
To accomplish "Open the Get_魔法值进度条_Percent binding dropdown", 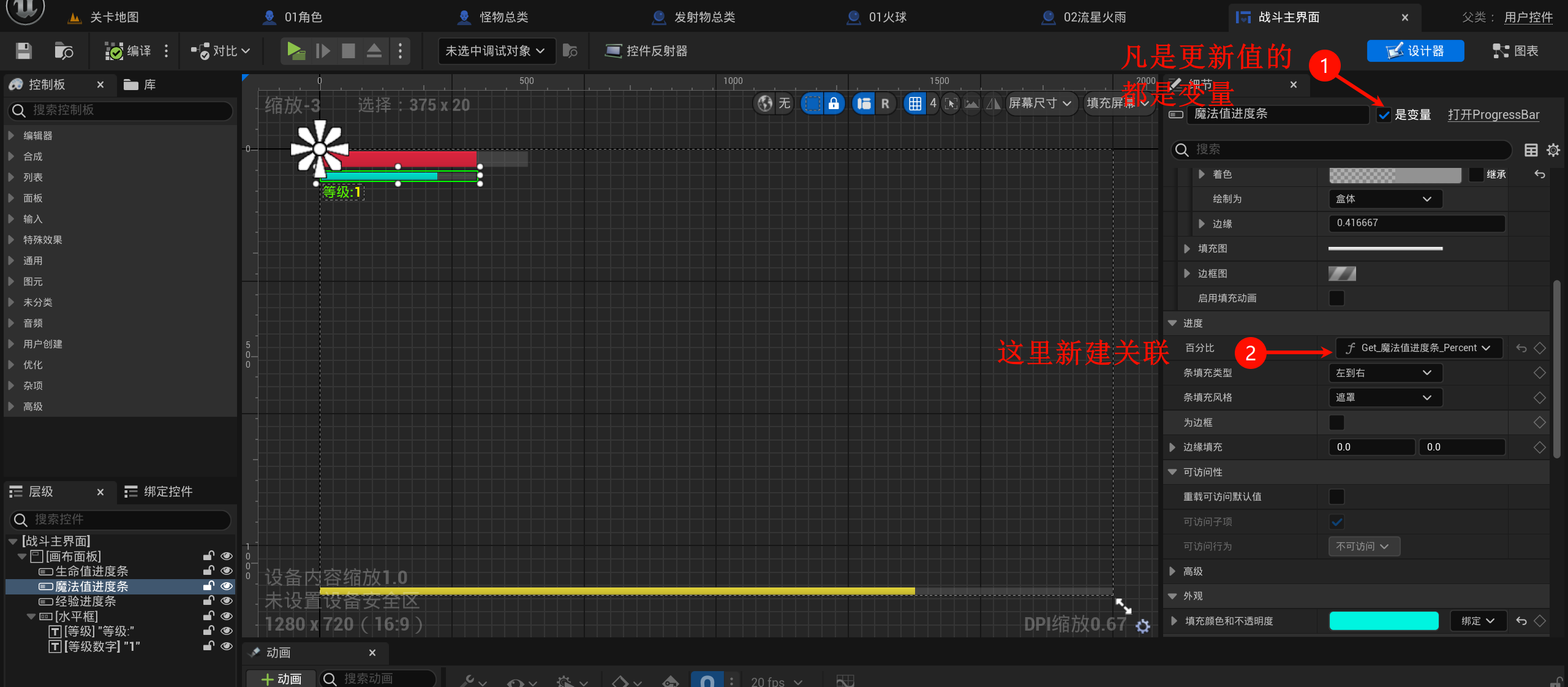I will point(1419,348).
